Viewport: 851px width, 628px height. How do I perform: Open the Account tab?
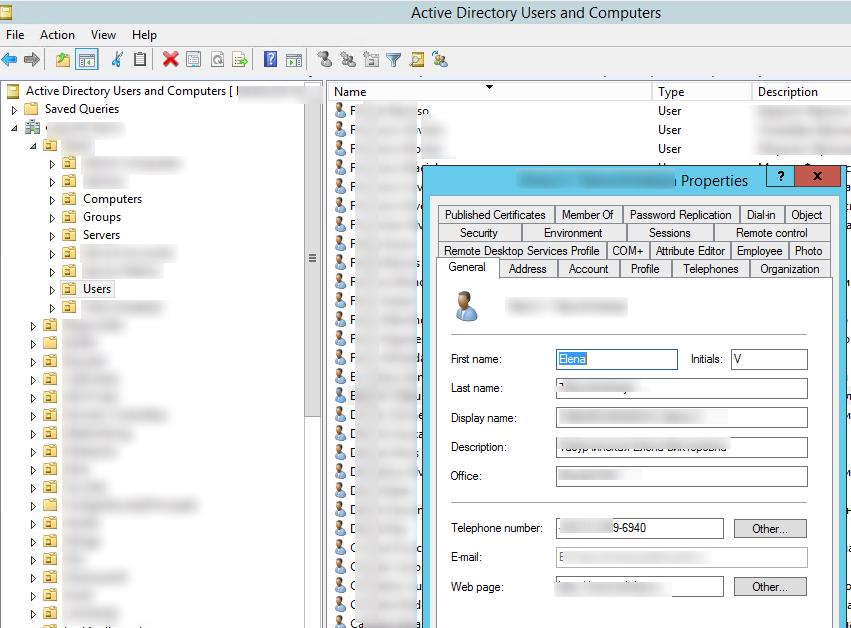click(588, 269)
